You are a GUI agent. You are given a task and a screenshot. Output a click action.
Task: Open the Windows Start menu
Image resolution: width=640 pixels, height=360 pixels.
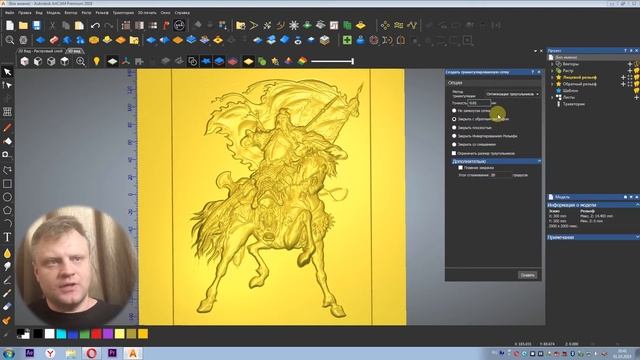pyautogui.click(x=8, y=353)
